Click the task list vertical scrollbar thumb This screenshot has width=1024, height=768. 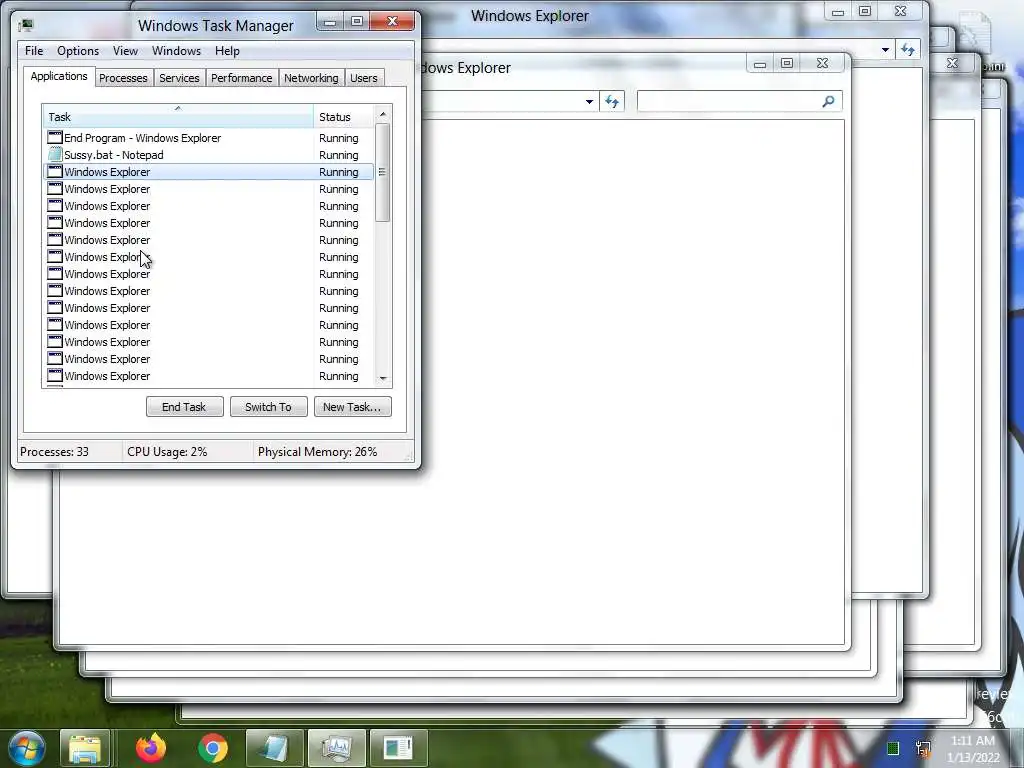tap(383, 172)
